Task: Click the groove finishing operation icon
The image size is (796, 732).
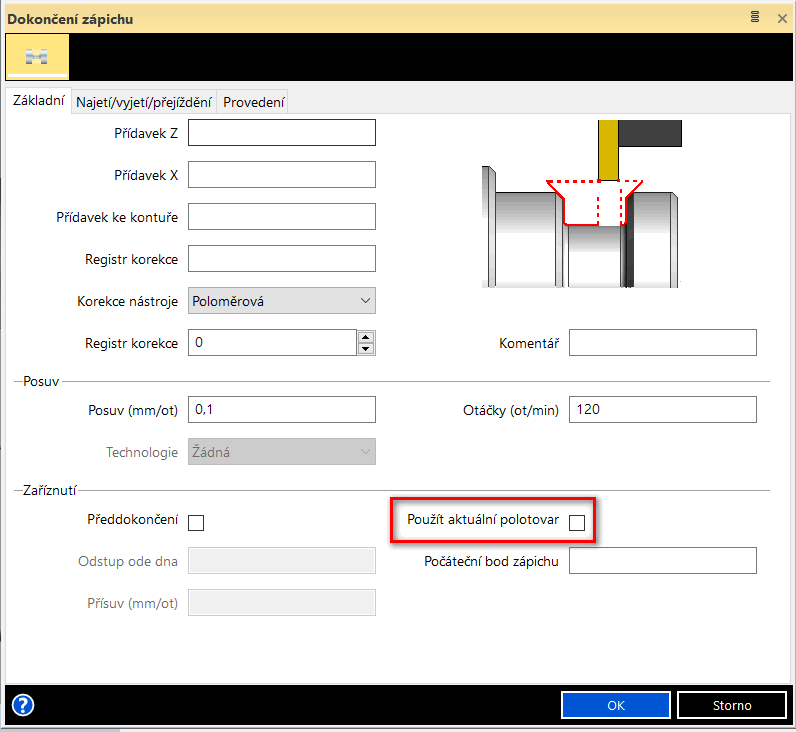Action: tap(37, 57)
